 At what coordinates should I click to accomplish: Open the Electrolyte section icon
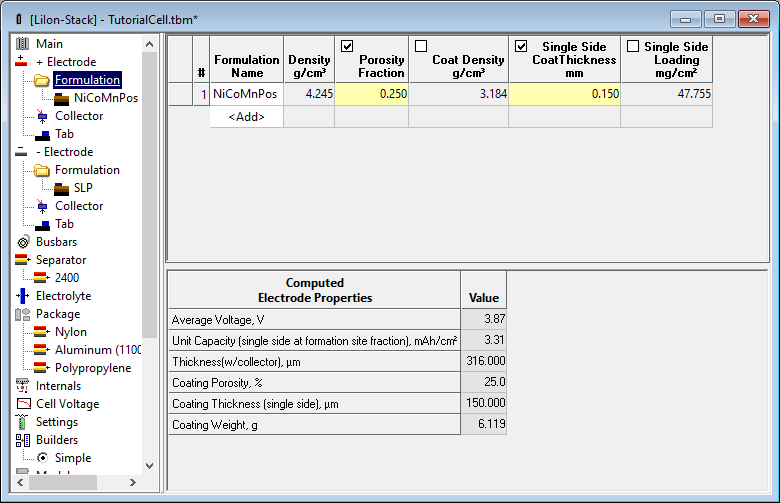(x=22, y=296)
